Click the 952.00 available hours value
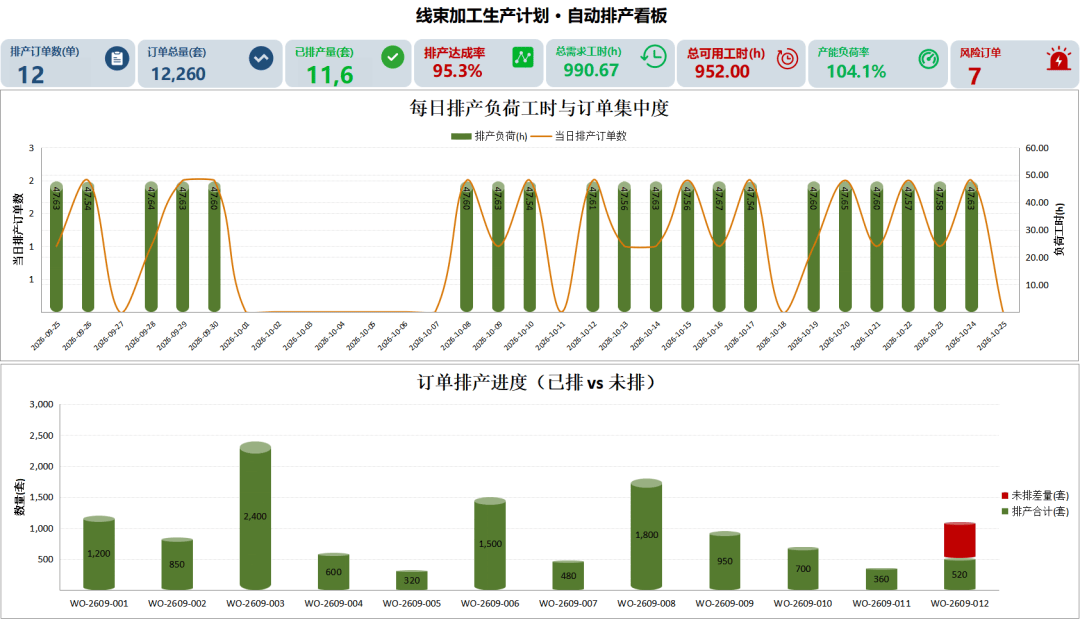Image resolution: width=1080 pixels, height=620 pixels. pyautogui.click(x=722, y=72)
